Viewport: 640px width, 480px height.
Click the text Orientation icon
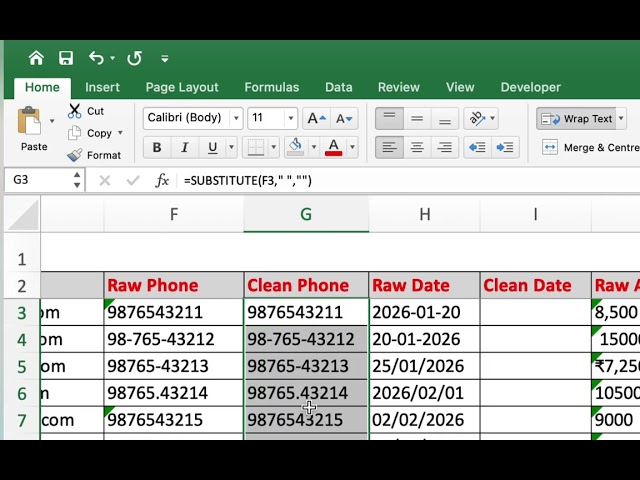pyautogui.click(x=477, y=118)
